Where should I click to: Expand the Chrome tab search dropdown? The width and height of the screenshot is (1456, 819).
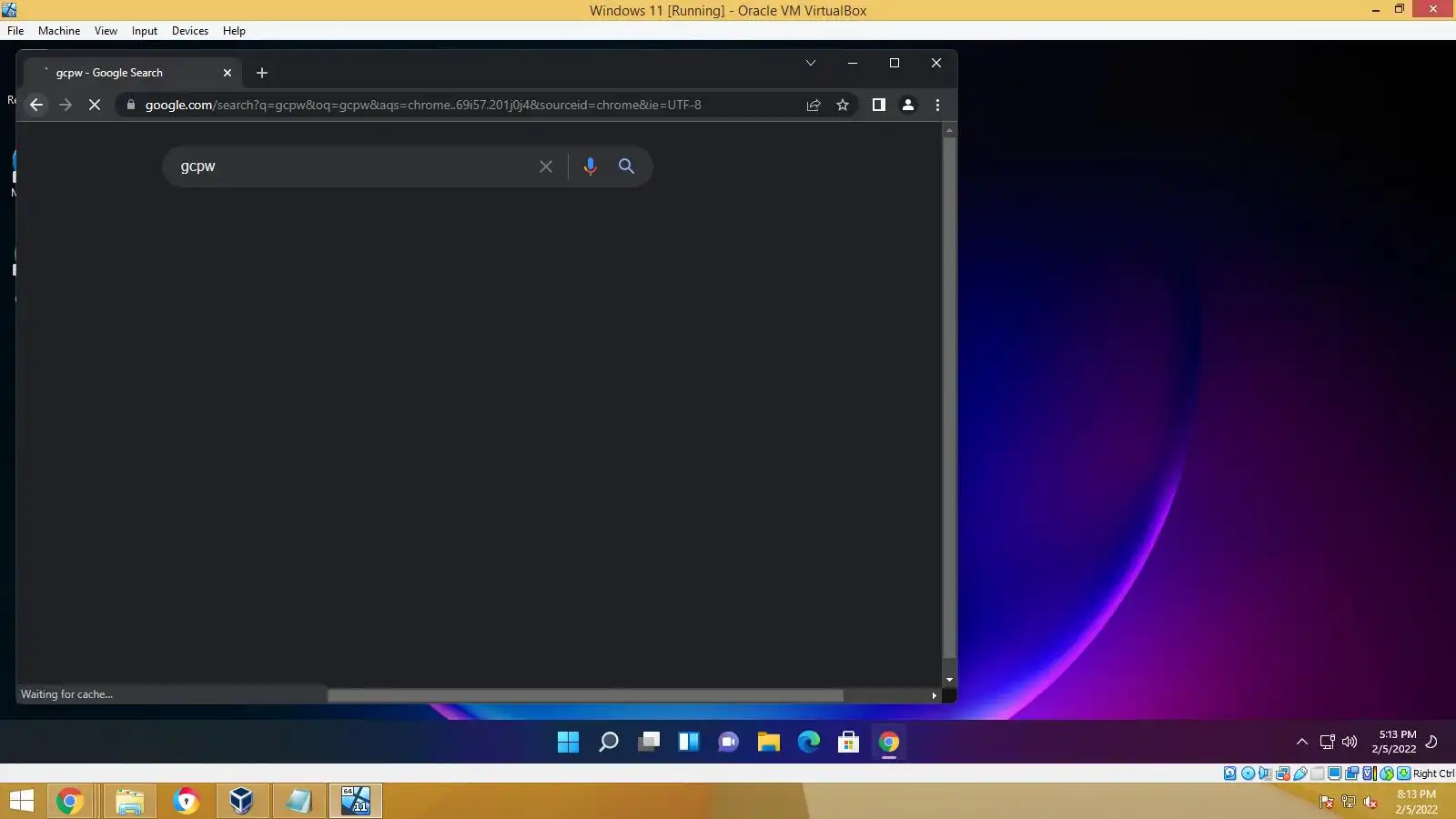click(x=811, y=63)
